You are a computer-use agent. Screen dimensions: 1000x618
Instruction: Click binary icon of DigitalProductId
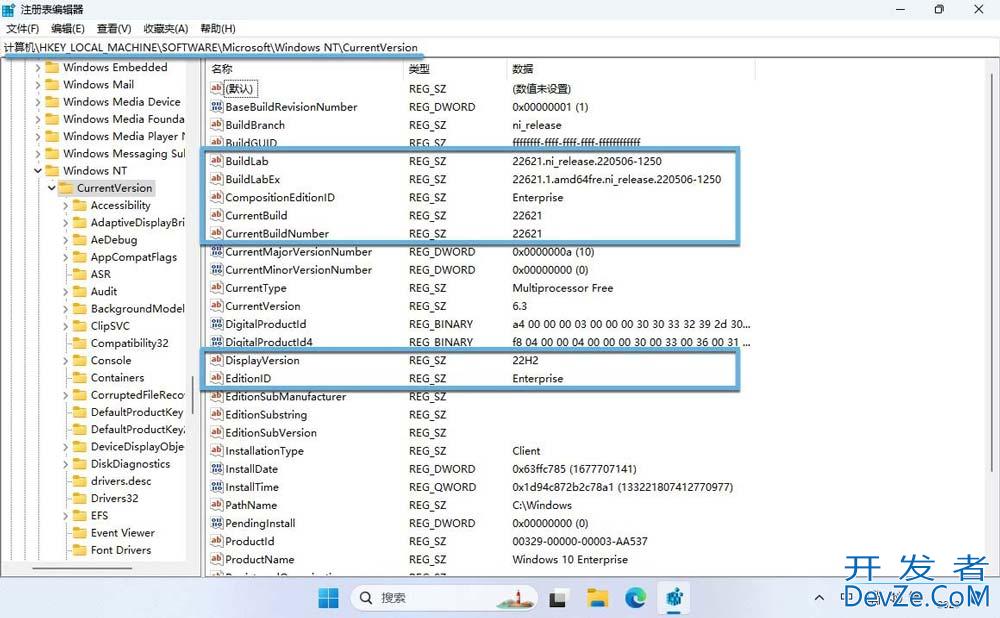[217, 324]
